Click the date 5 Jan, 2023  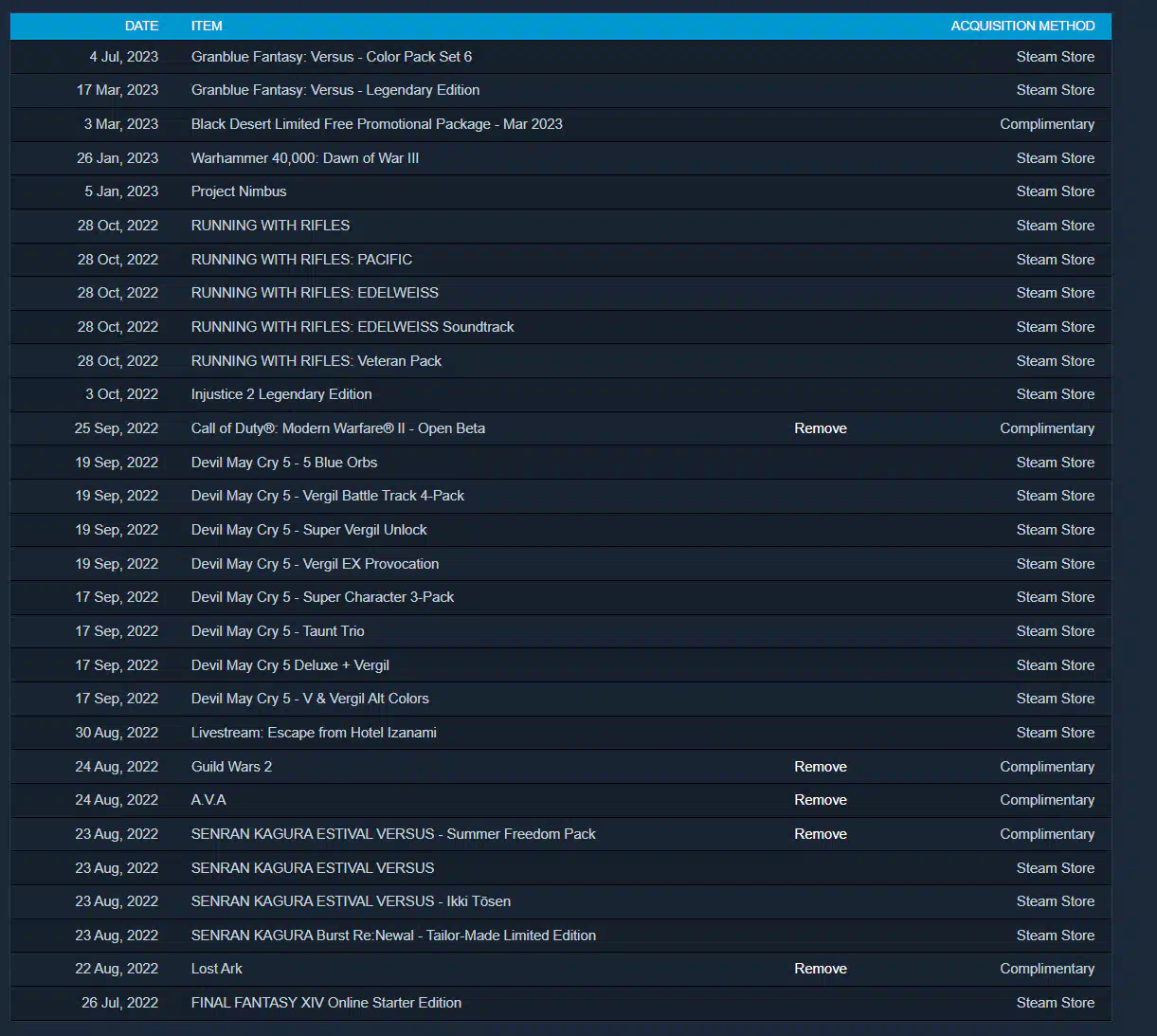tap(121, 191)
